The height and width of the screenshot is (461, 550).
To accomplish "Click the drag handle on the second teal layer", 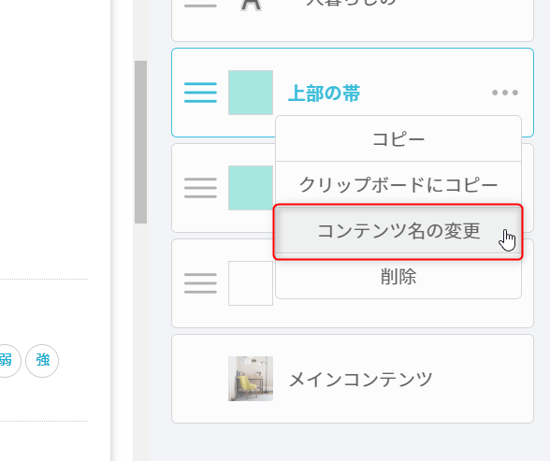I will 200,188.
